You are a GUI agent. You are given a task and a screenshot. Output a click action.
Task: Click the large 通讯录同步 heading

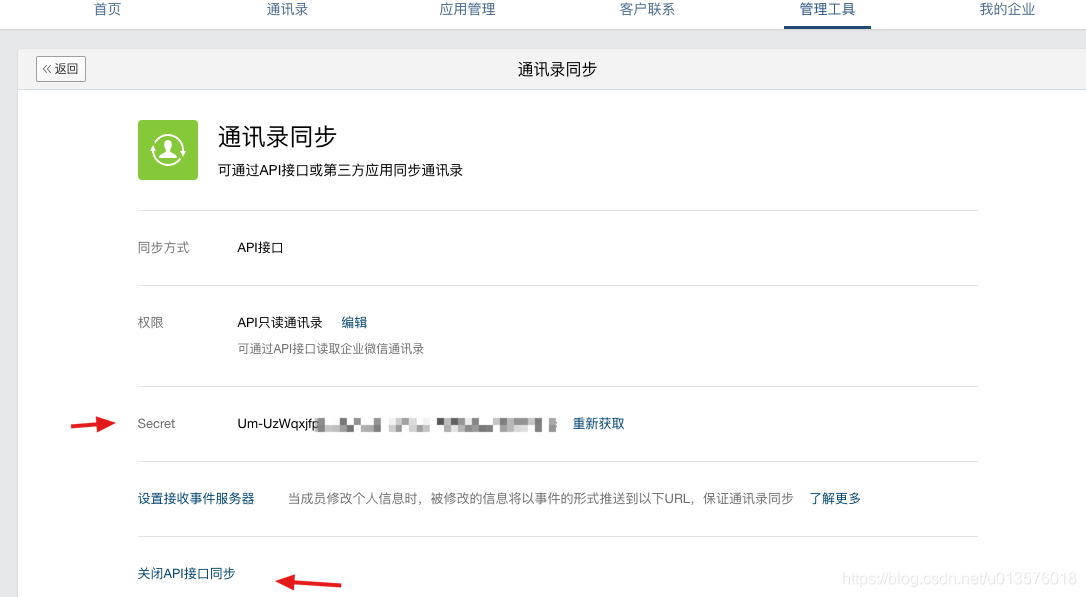tap(277, 137)
